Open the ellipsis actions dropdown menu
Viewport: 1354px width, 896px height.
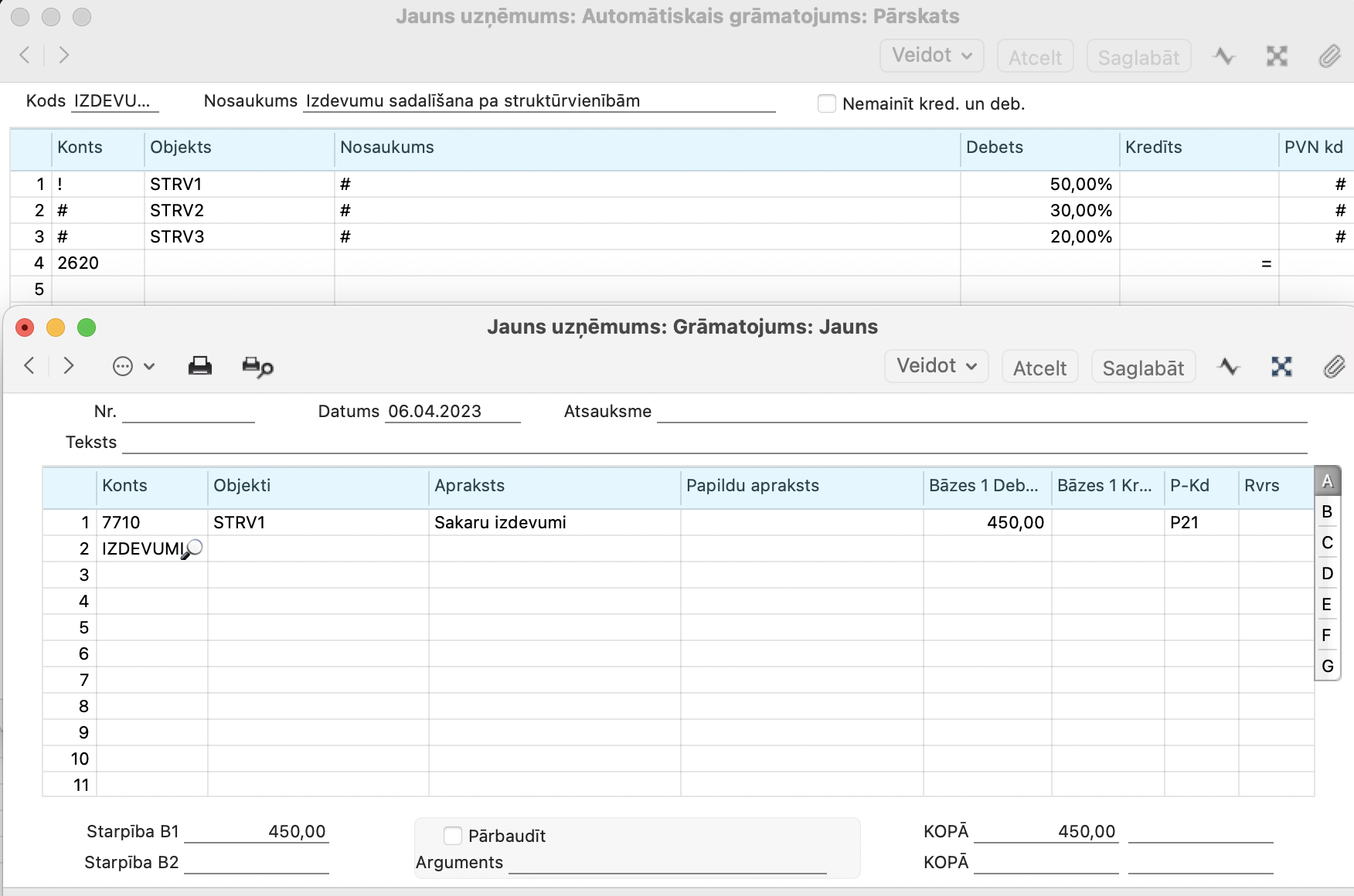[x=134, y=366]
